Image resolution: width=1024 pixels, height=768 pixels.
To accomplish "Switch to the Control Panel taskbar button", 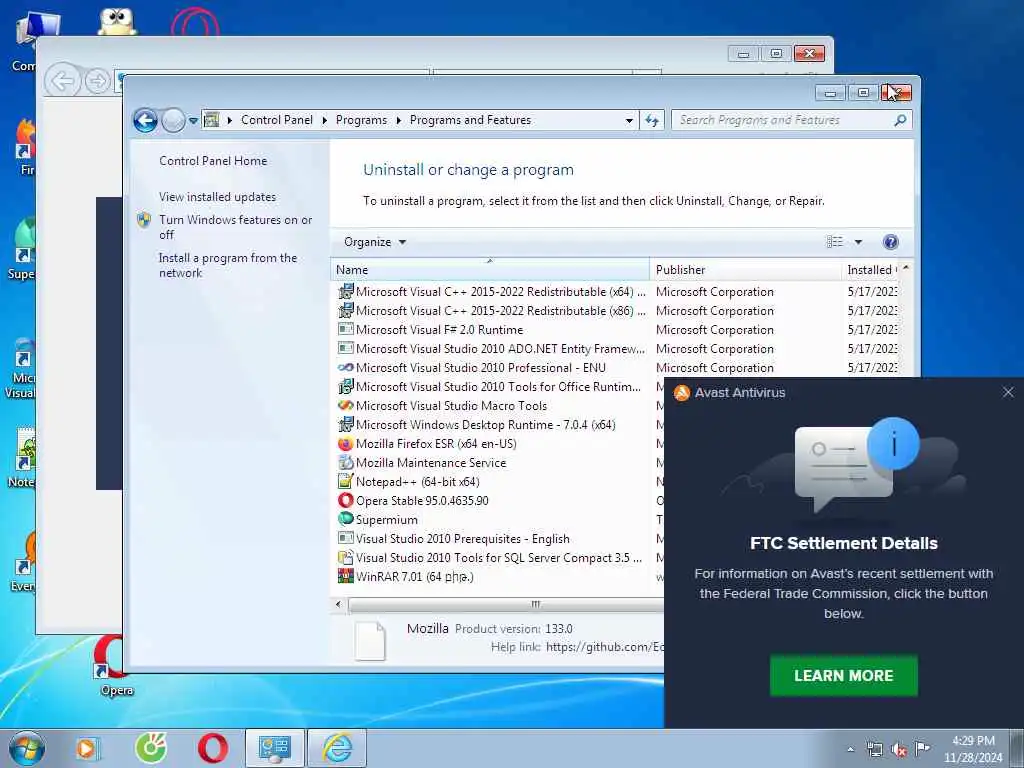I will pos(274,748).
